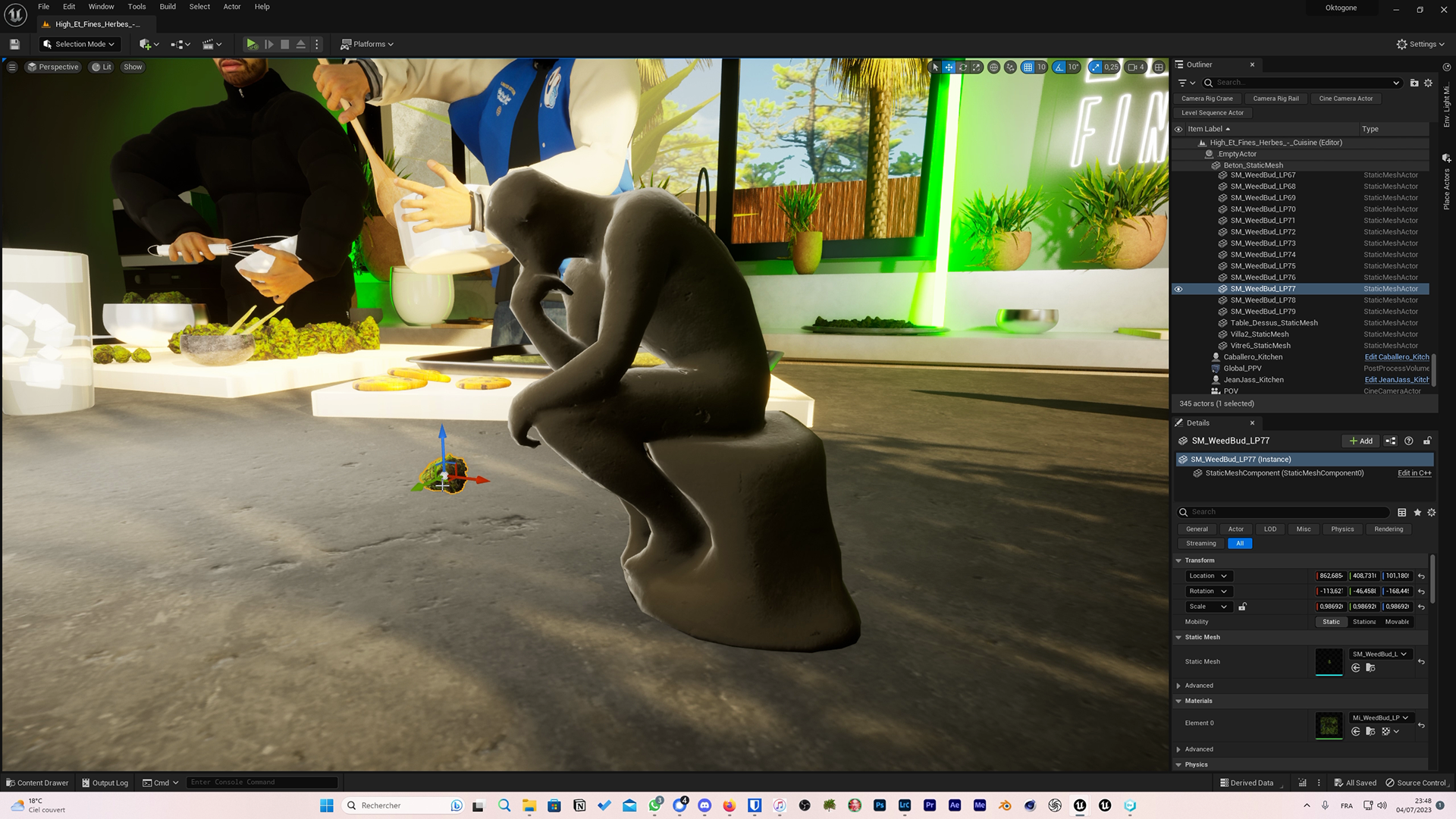The image size is (1456, 819).
Task: Open the Outliner filter options
Action: click(x=1186, y=83)
